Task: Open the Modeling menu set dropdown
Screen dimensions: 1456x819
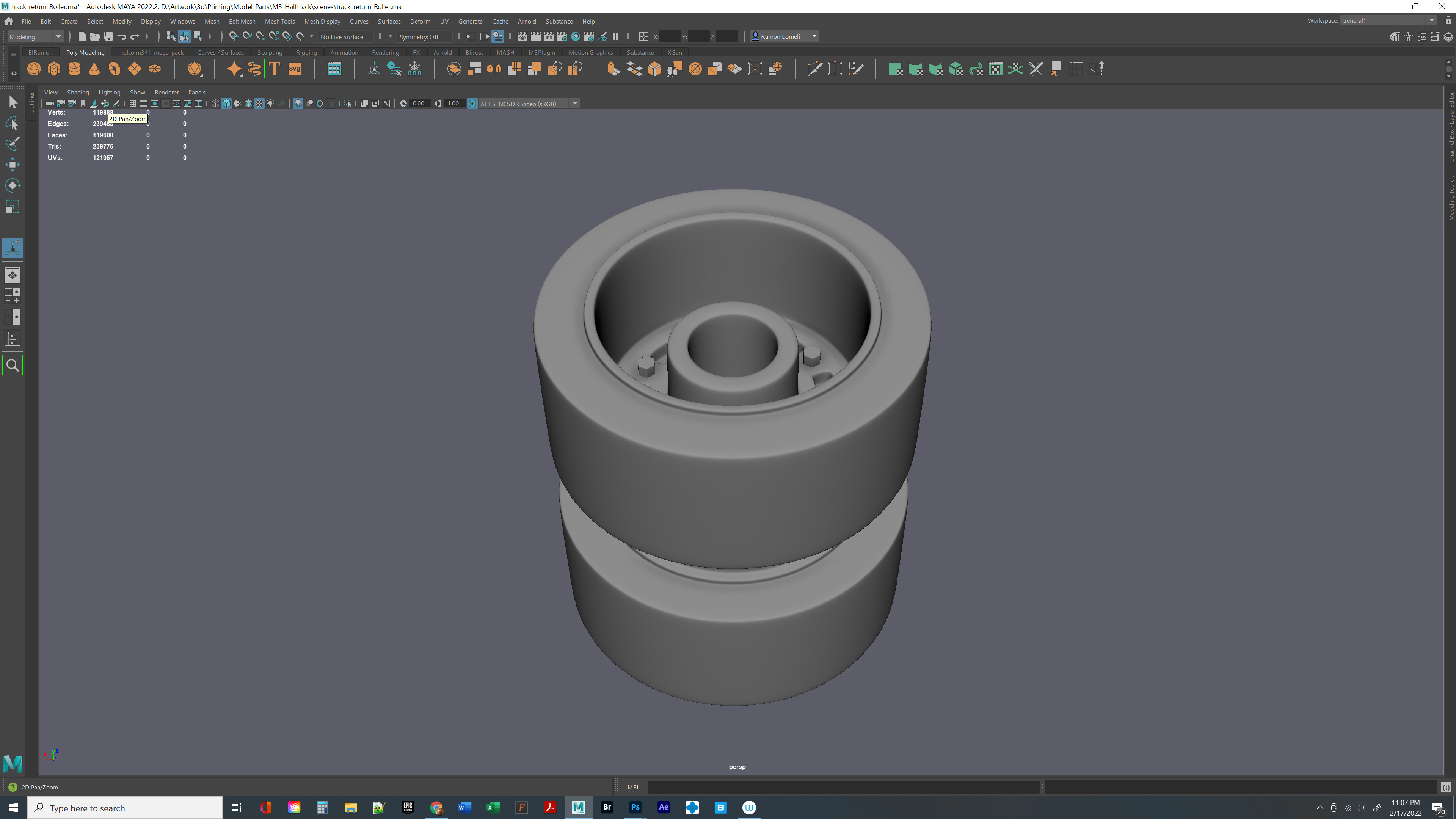Action: [35, 37]
